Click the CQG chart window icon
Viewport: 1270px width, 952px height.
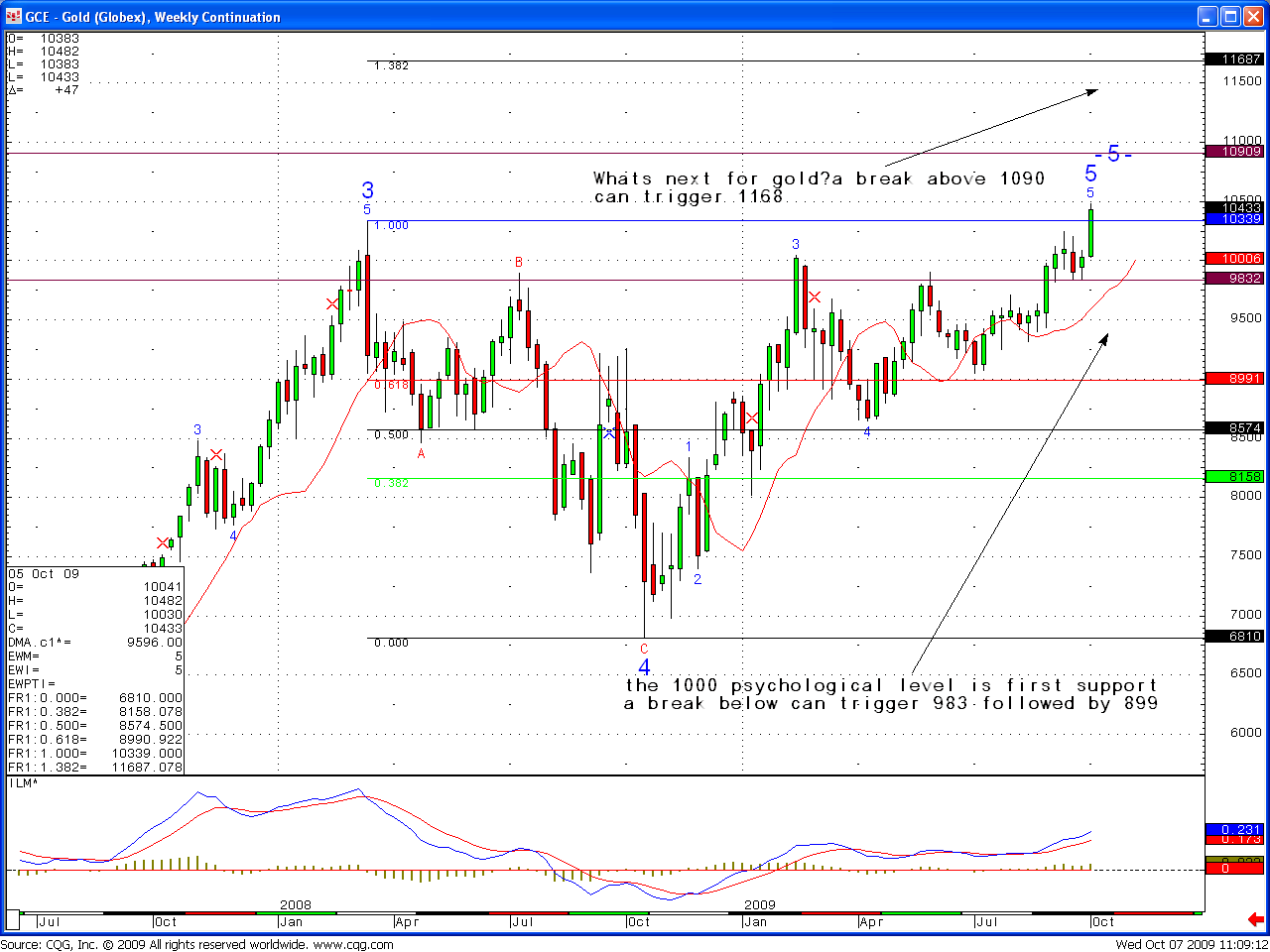click(x=13, y=17)
